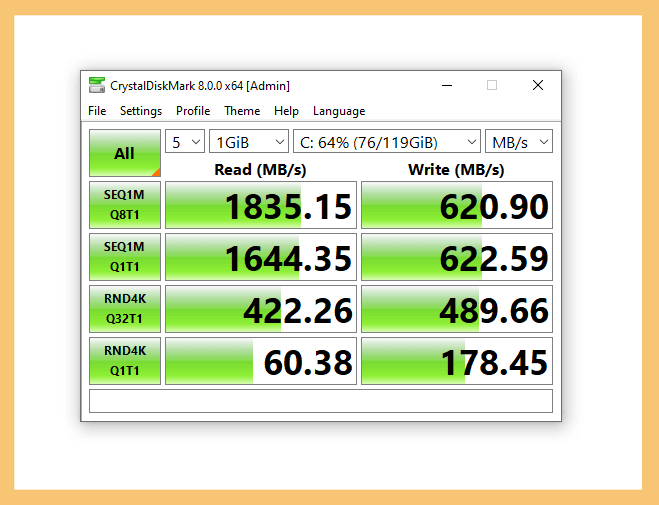Viewport: 659px width, 505px height.
Task: Open the Profile menu
Action: click(x=193, y=111)
